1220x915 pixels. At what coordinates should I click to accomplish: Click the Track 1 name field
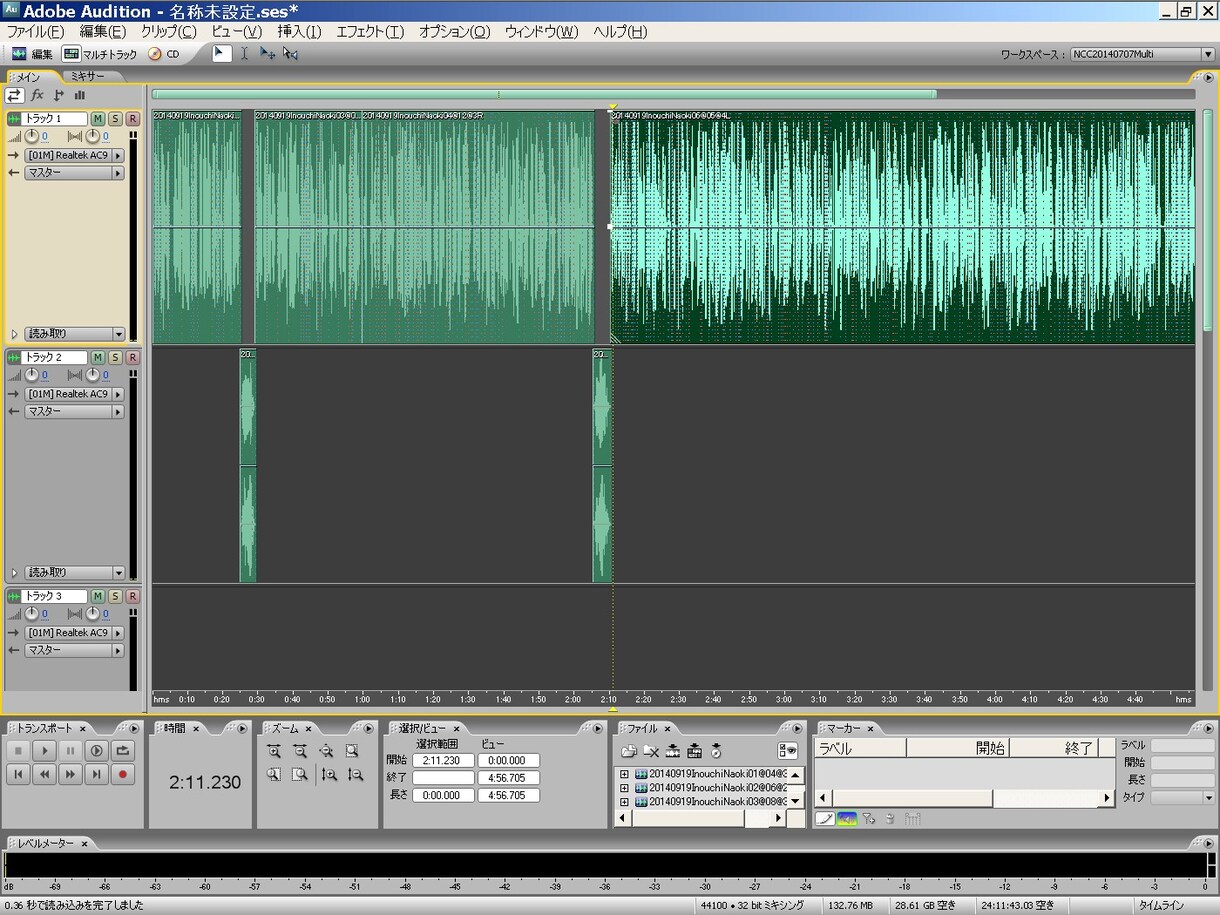coord(56,119)
